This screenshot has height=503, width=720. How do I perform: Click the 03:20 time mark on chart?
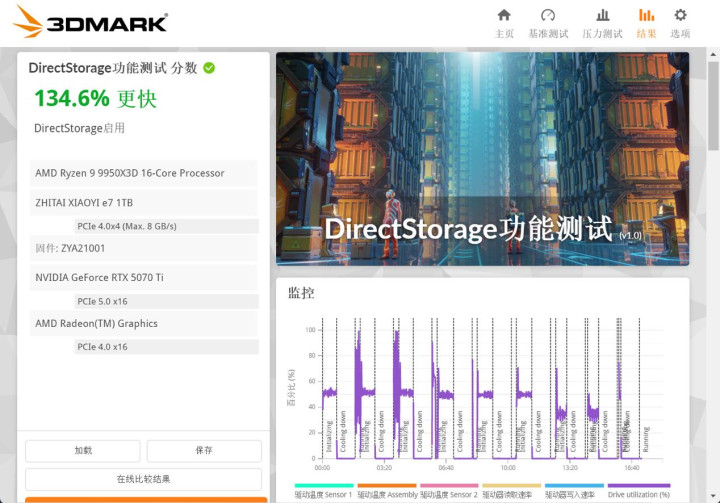(x=384, y=468)
